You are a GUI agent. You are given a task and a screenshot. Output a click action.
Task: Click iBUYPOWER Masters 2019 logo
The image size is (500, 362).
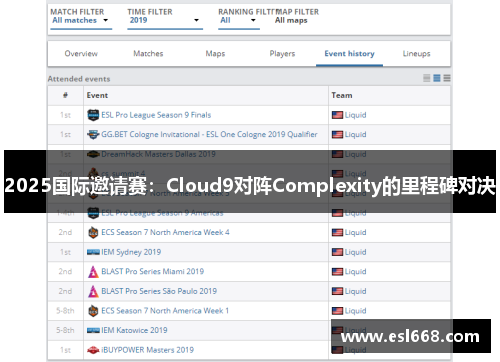pos(93,350)
